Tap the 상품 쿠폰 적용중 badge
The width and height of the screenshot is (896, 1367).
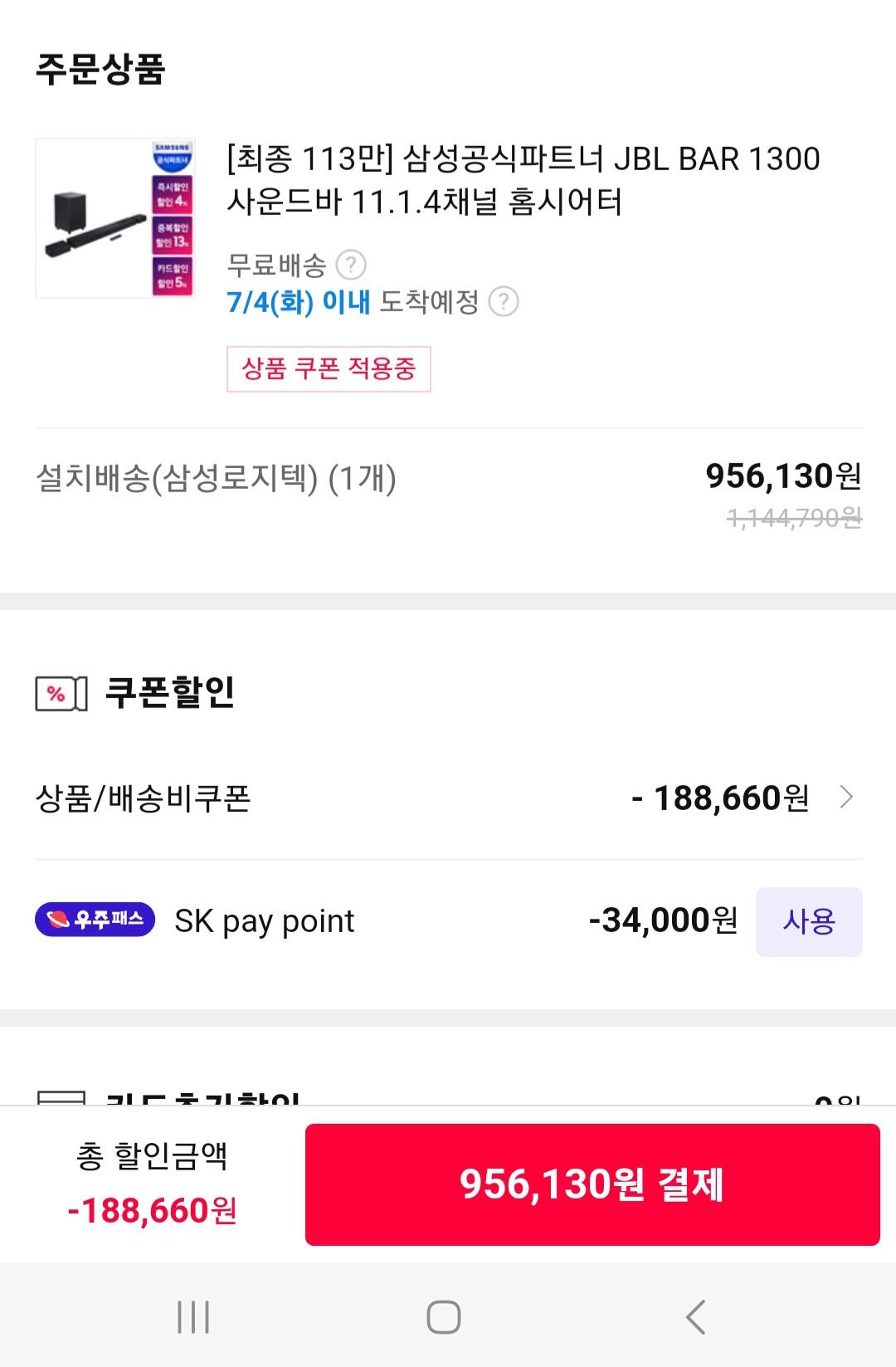[329, 369]
